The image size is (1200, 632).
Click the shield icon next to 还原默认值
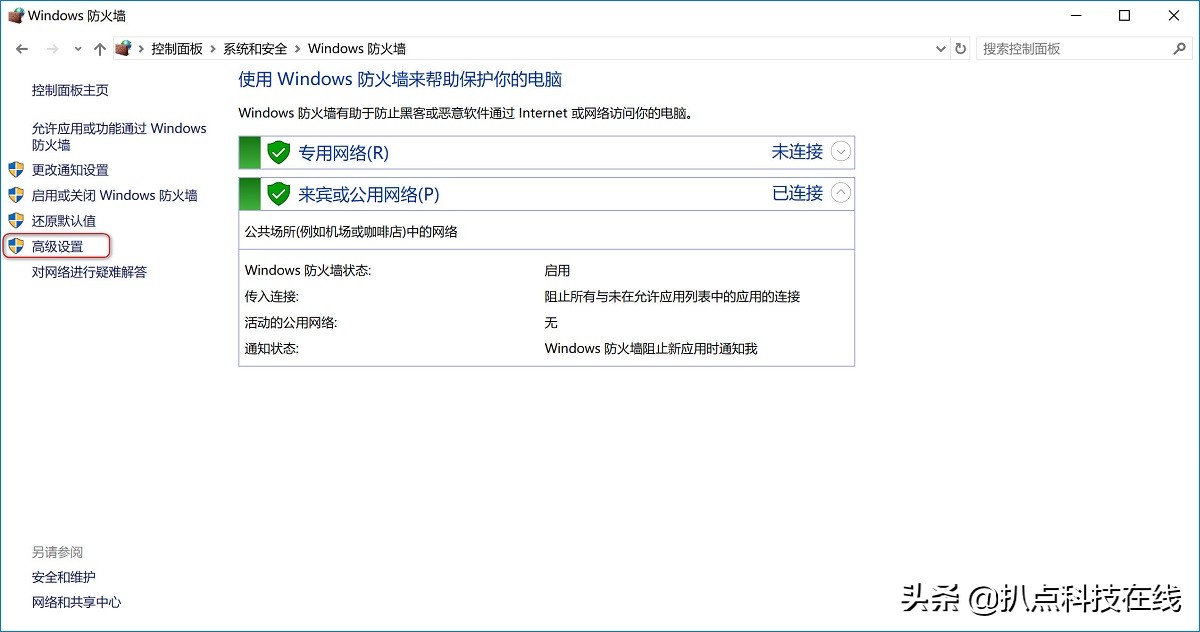16,220
